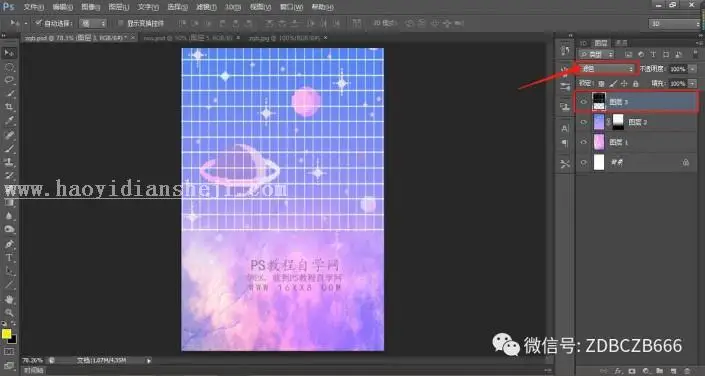Select the Brush tool
The height and width of the screenshot is (376, 705).
point(9,148)
